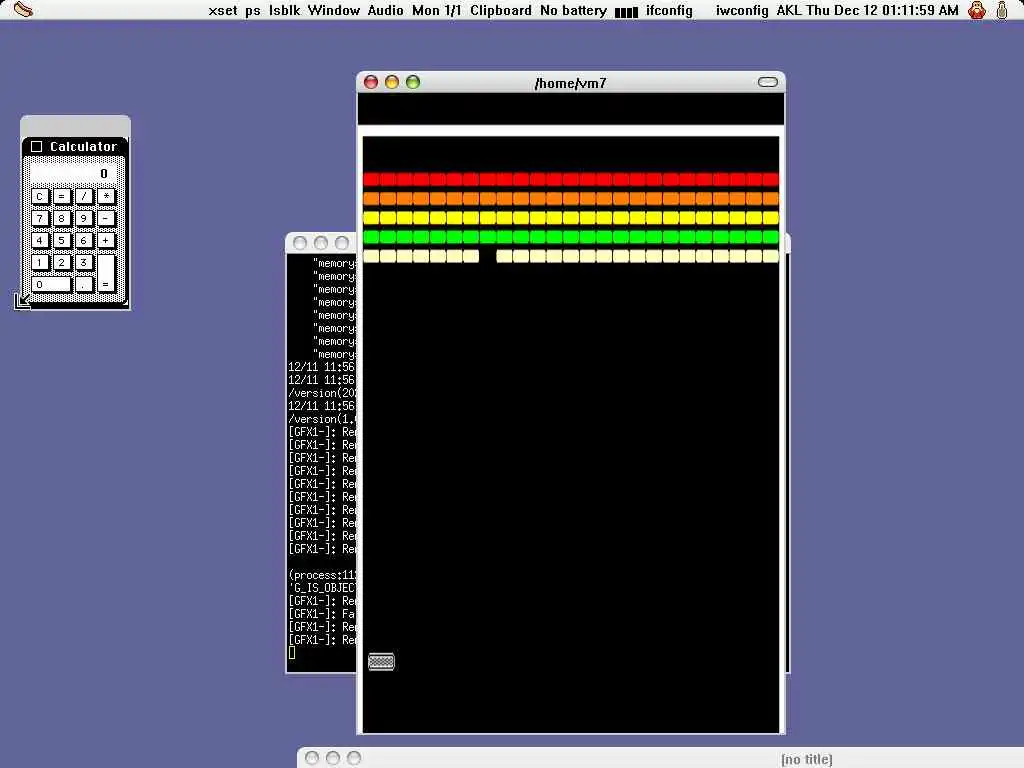The image size is (1024, 768).
Task: Click ifconfig in the menu bar
Action: click(x=669, y=10)
